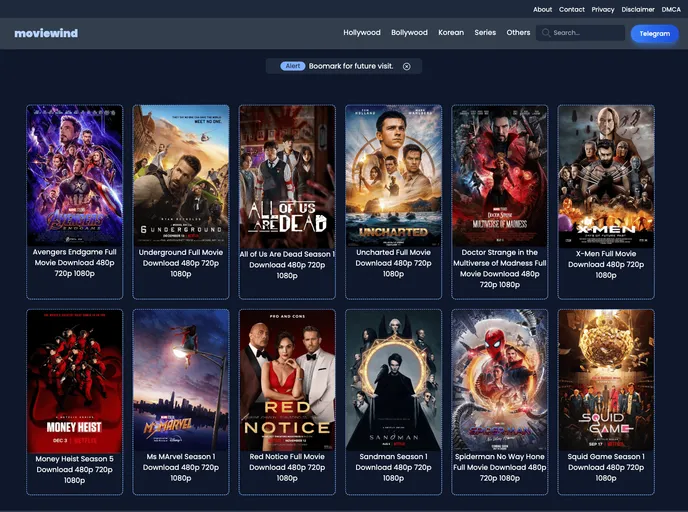Viewport: 688px width, 512px height.
Task: Open the Privacy page link
Action: tap(602, 9)
